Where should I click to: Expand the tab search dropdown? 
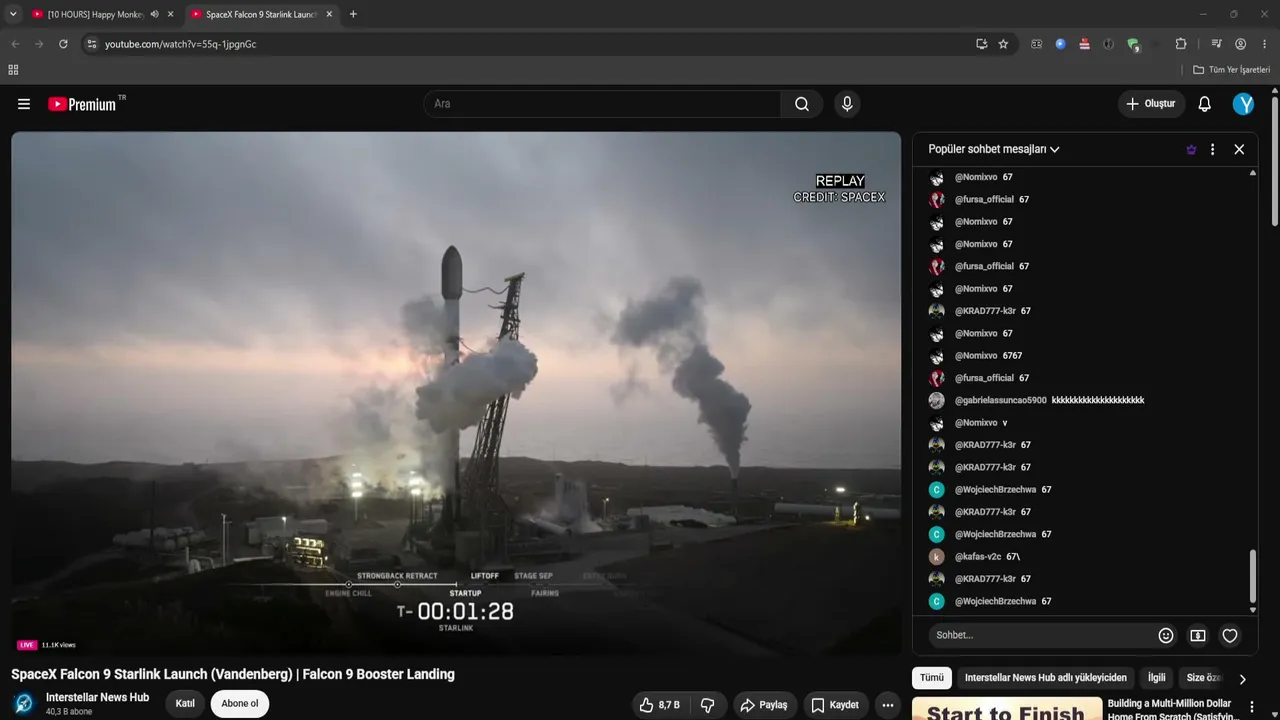[x=13, y=14]
